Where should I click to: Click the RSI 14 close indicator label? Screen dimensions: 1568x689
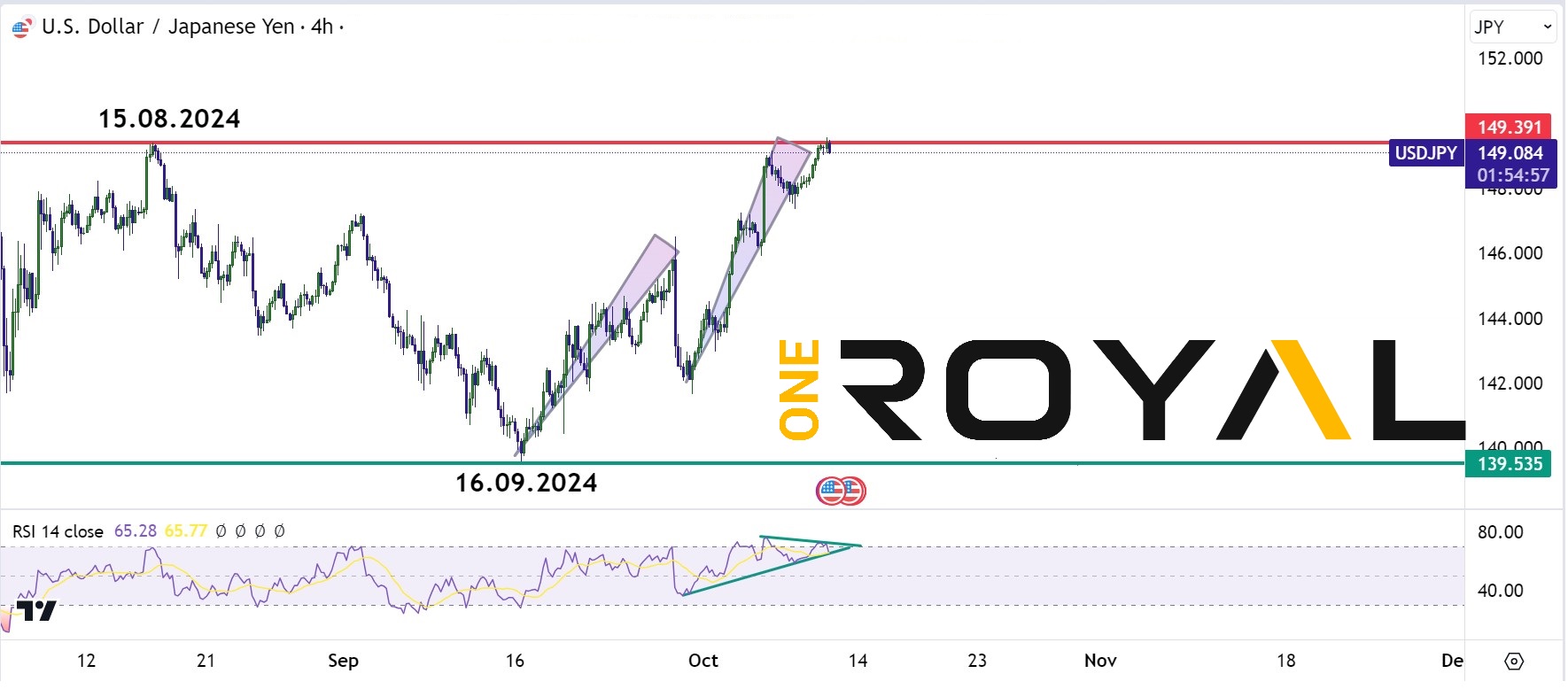(x=58, y=531)
